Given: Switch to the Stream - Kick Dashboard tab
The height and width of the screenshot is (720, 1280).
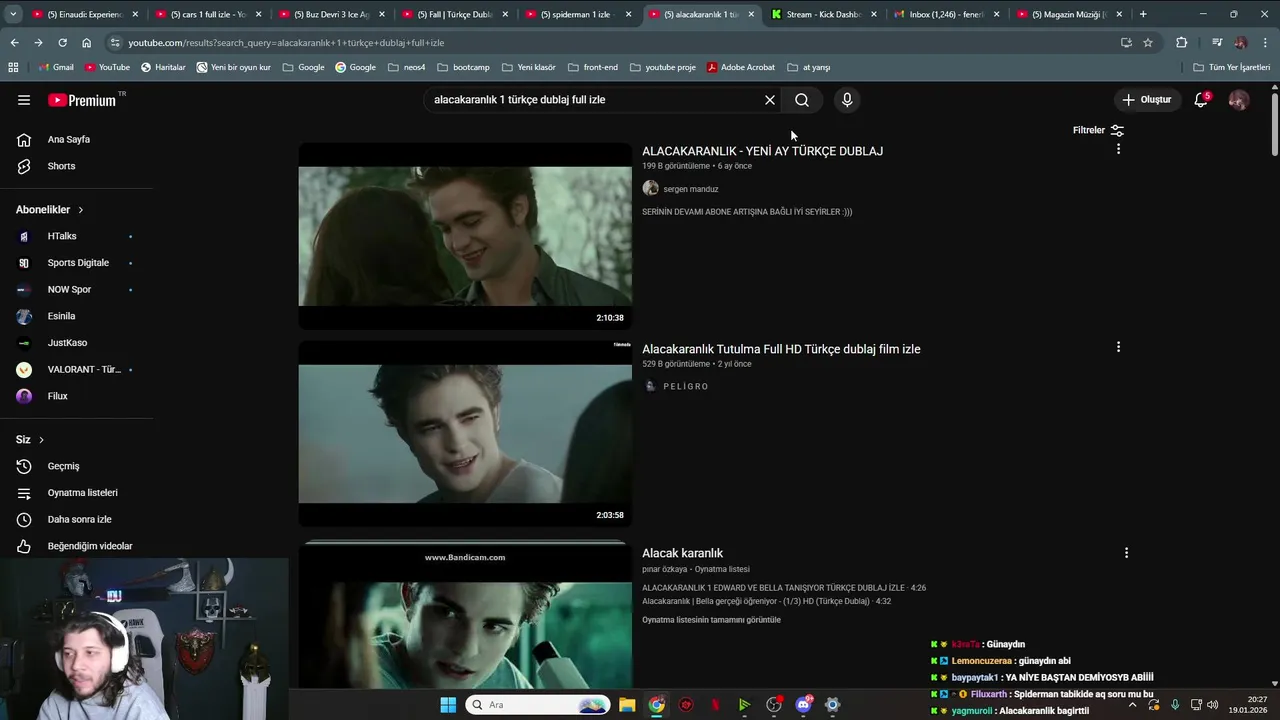Looking at the screenshot, I should (x=825, y=14).
